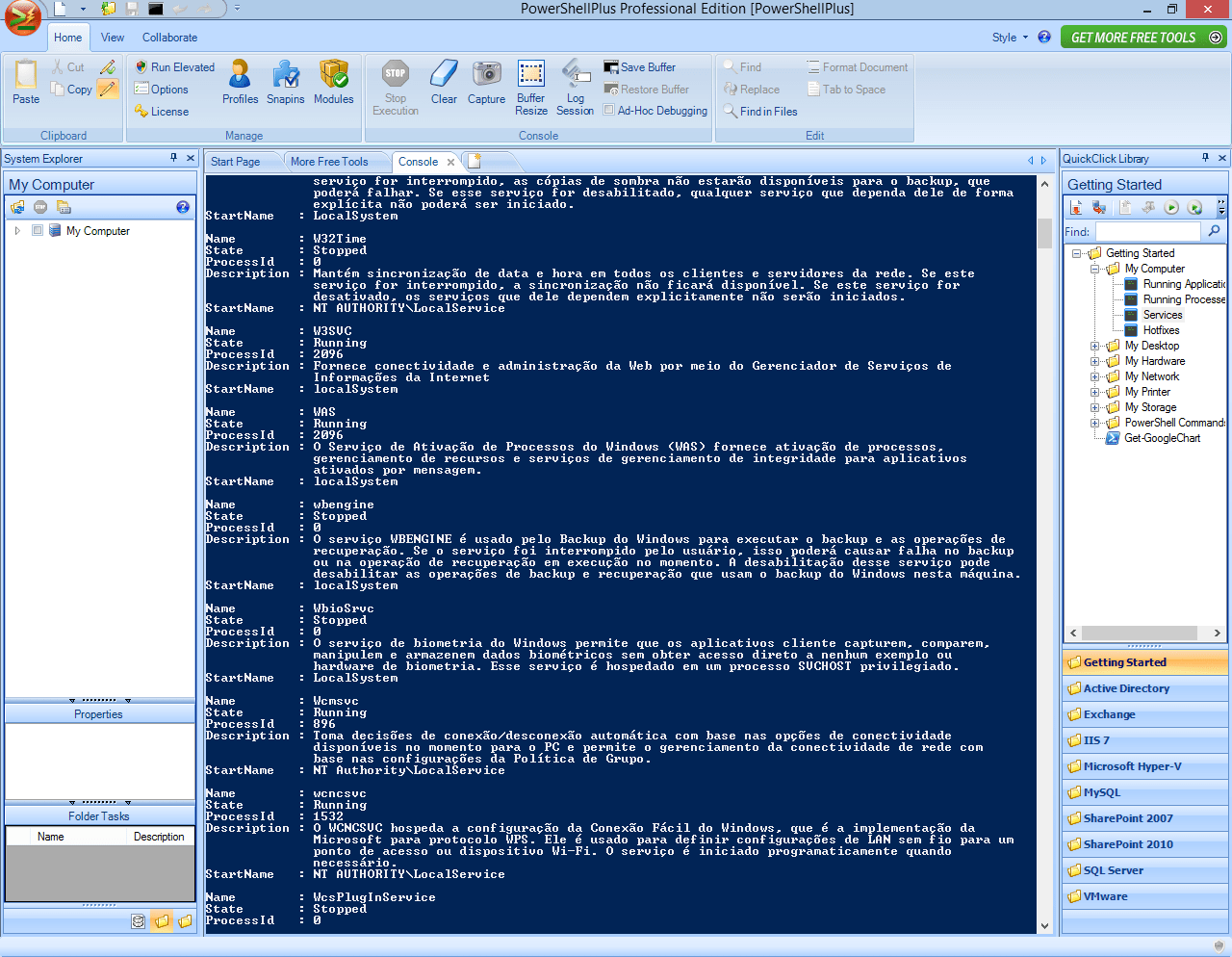Click the search magnifier beside the Find box

point(1214,231)
